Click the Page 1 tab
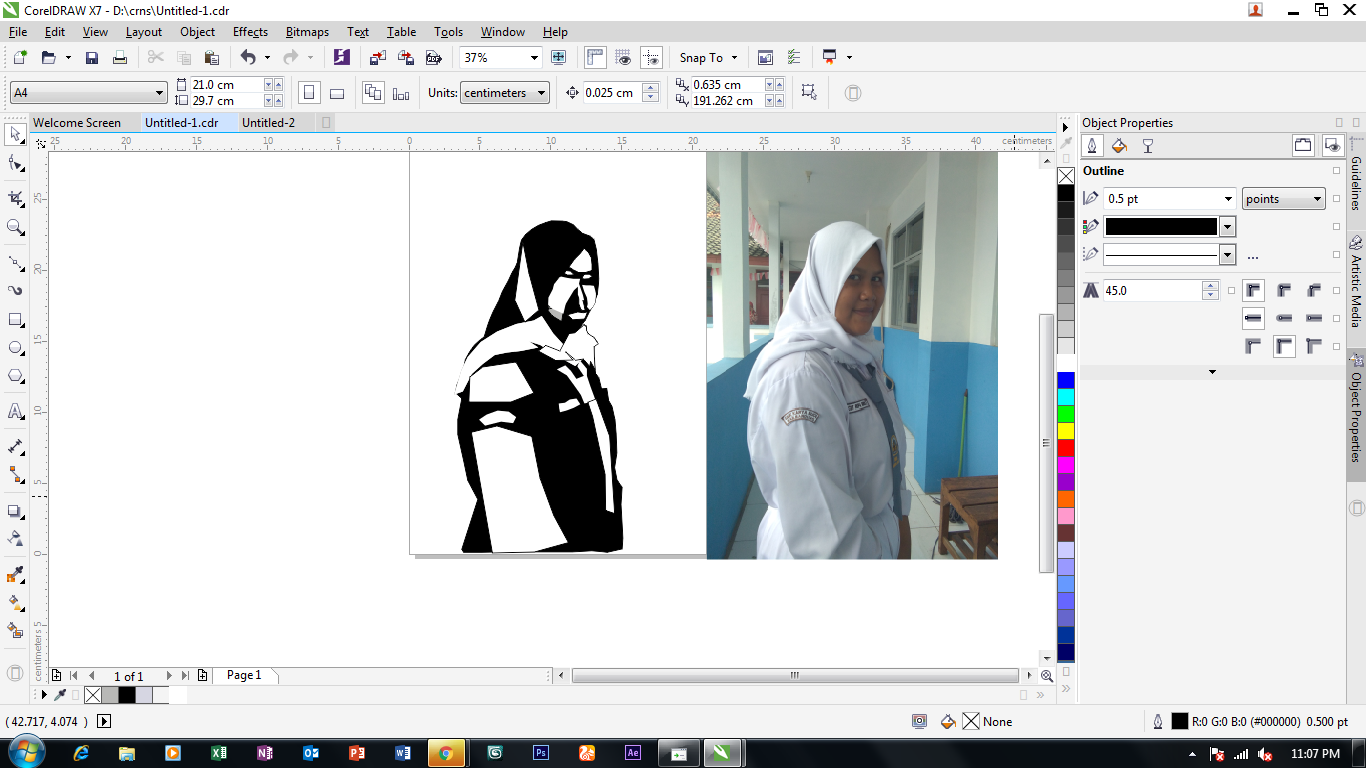Viewport: 1366px width, 768px height. pos(244,676)
